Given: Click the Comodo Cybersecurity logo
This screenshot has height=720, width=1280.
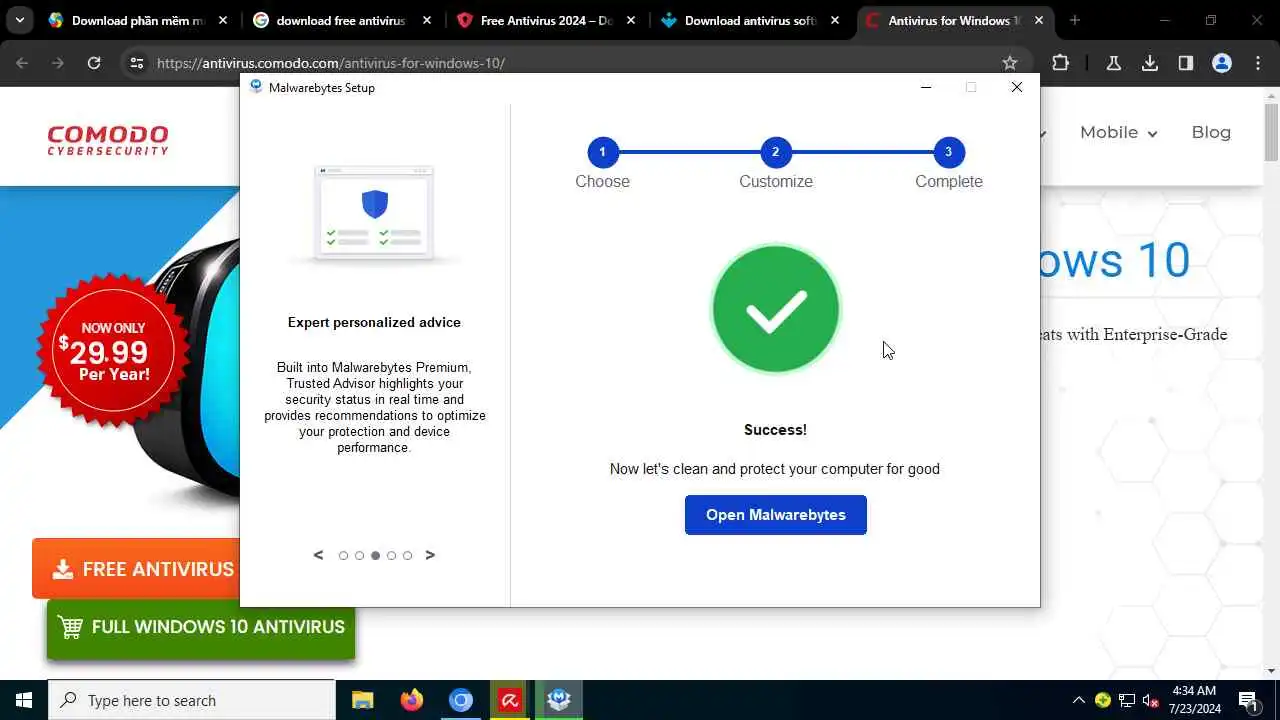Looking at the screenshot, I should pos(108,140).
